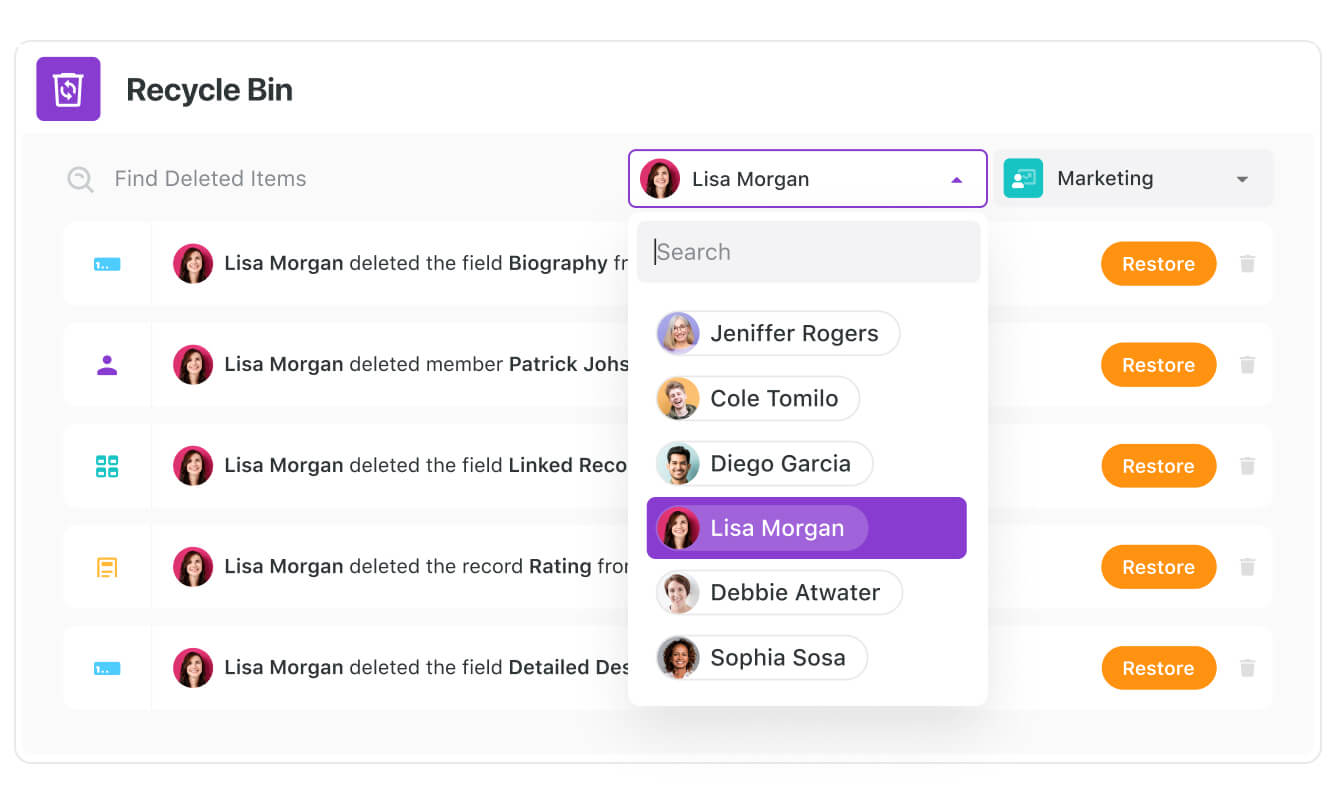The width and height of the screenshot is (1340, 804).
Task: Click 'deleted the record Rating' text
Action: [470, 567]
